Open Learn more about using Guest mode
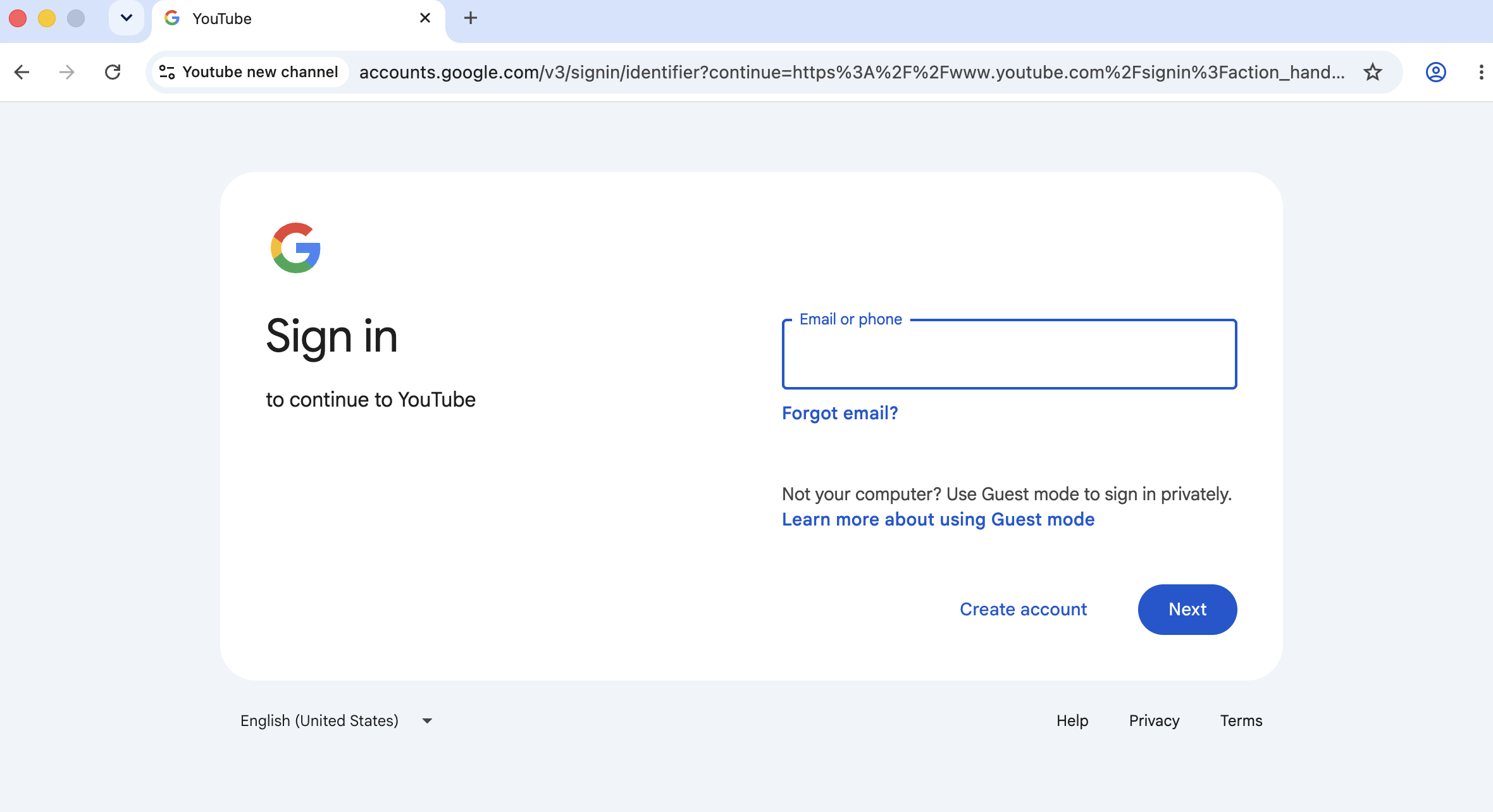The width and height of the screenshot is (1493, 812). pyautogui.click(x=938, y=519)
